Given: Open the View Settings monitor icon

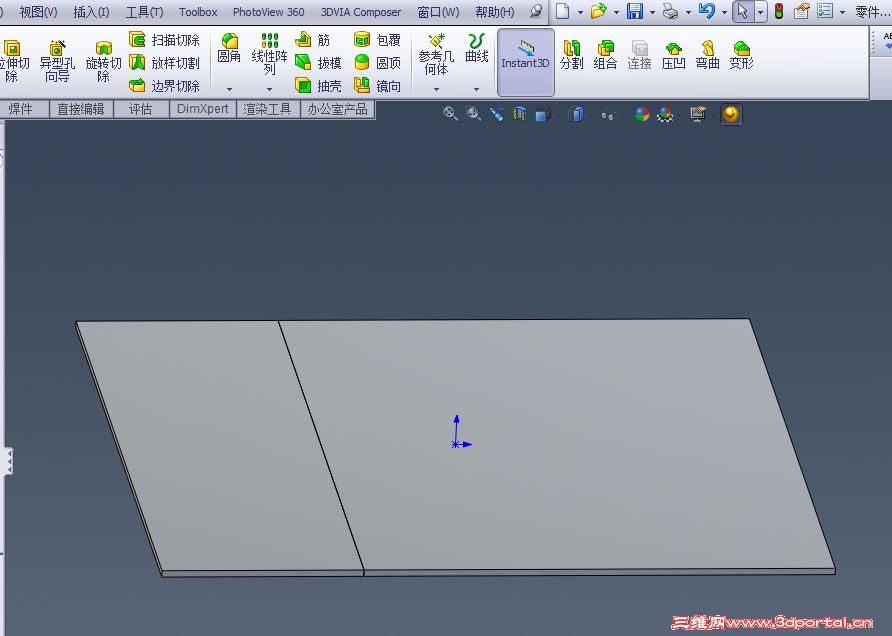Looking at the screenshot, I should [698, 114].
